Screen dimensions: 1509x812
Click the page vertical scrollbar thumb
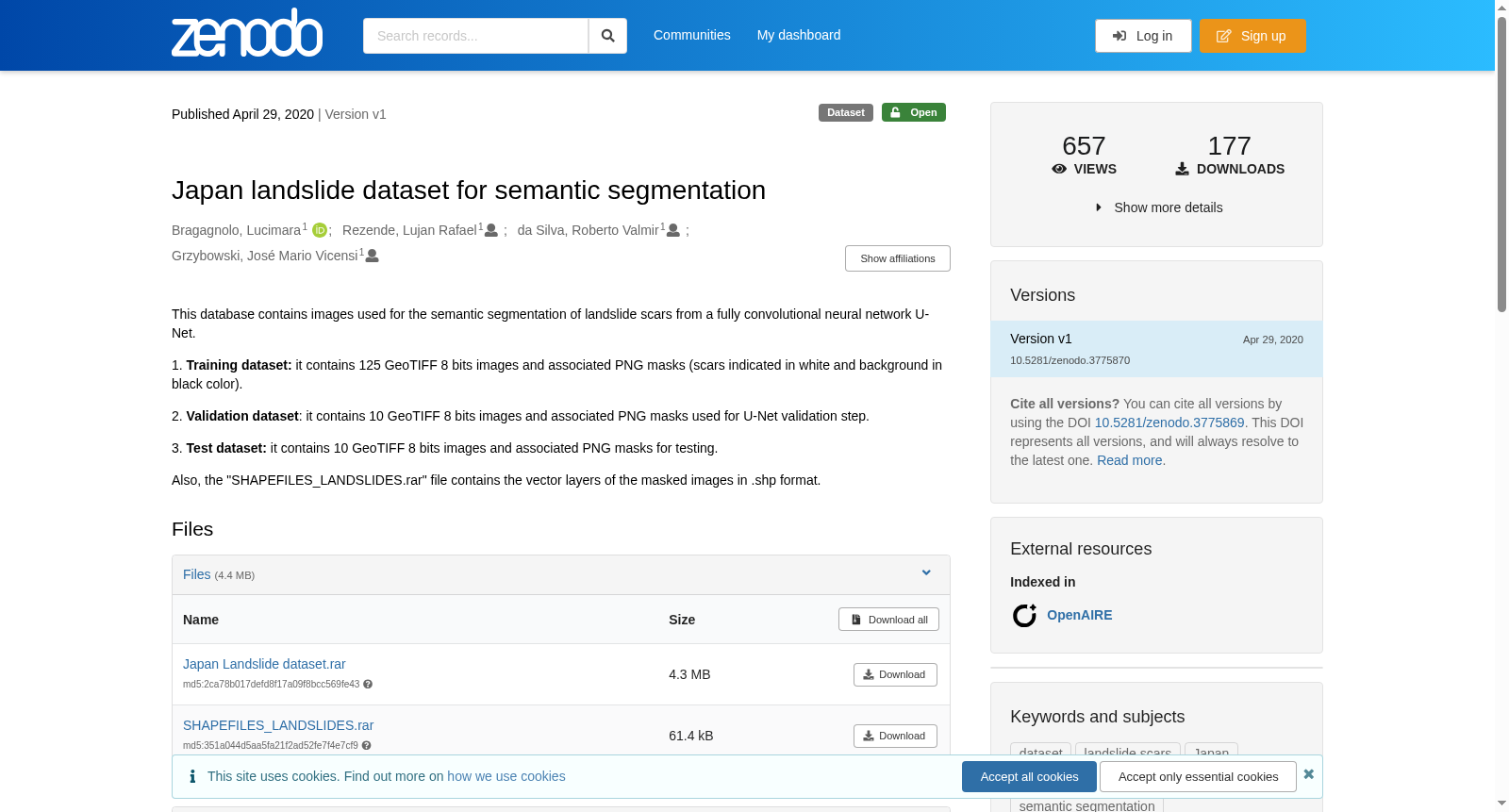click(1501, 162)
